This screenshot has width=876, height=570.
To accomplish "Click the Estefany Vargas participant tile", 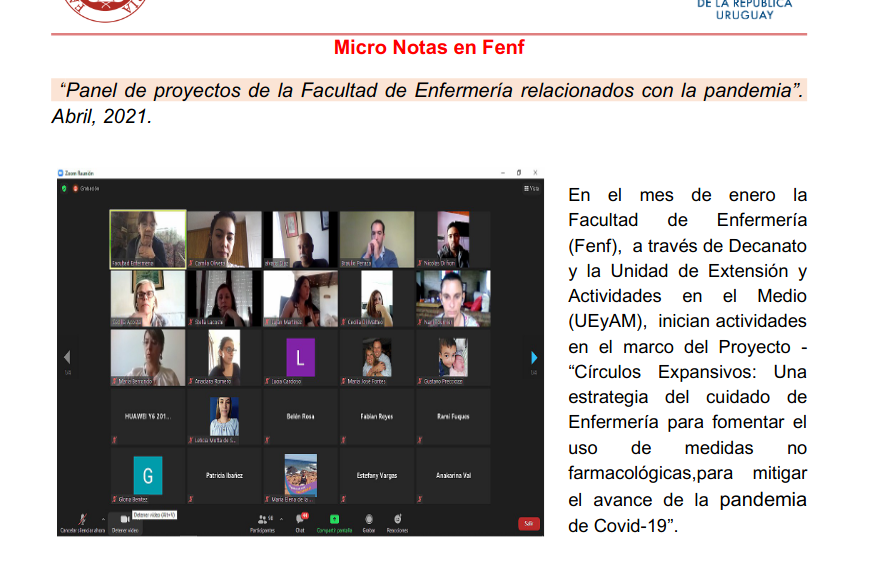I will [377, 476].
